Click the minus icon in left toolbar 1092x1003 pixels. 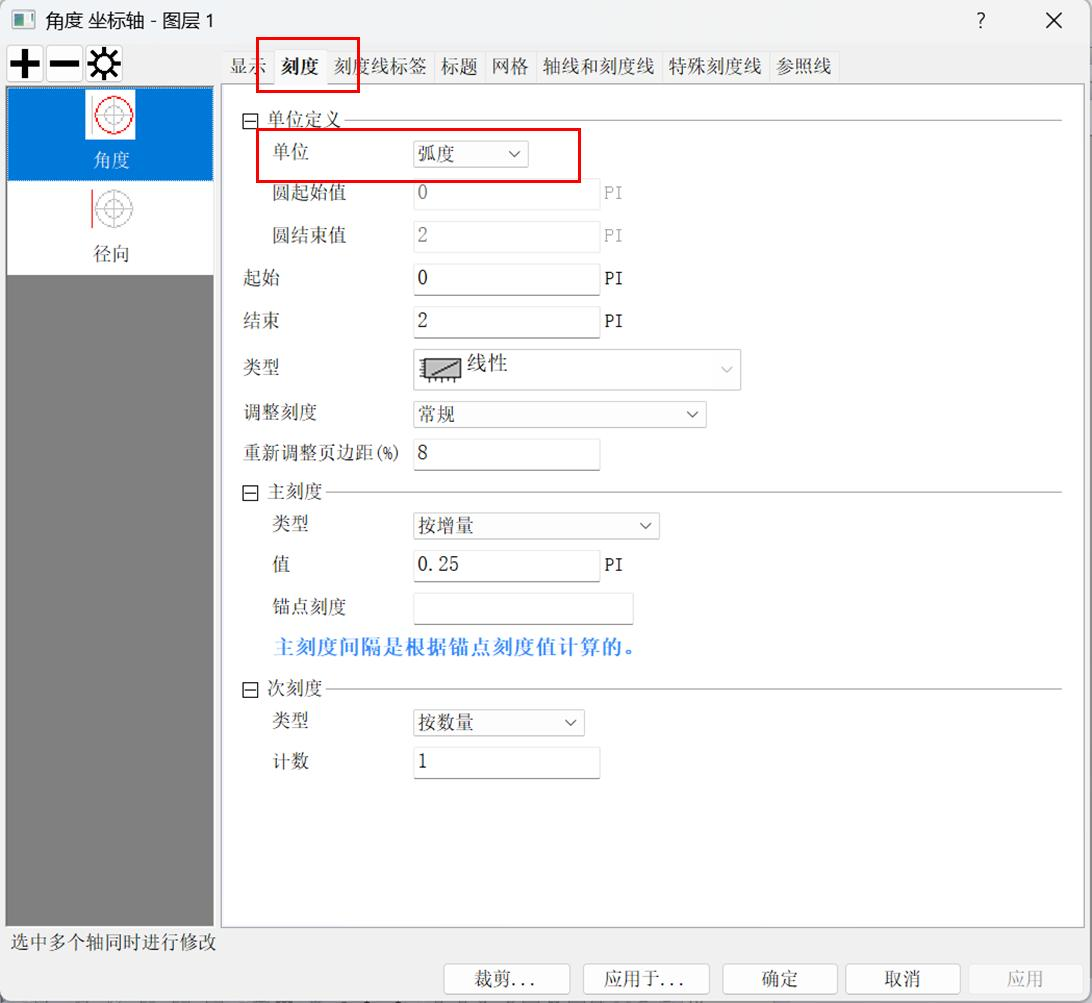[x=64, y=64]
